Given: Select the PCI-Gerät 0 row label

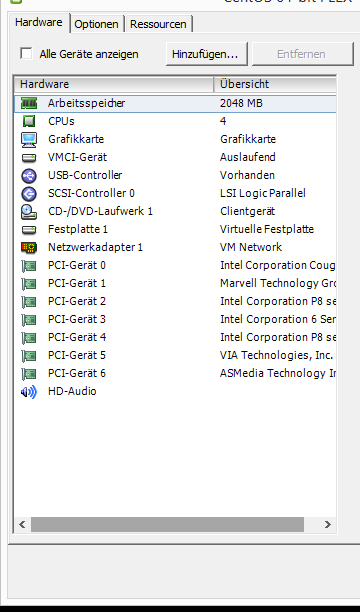Looking at the screenshot, I should [x=77, y=265].
